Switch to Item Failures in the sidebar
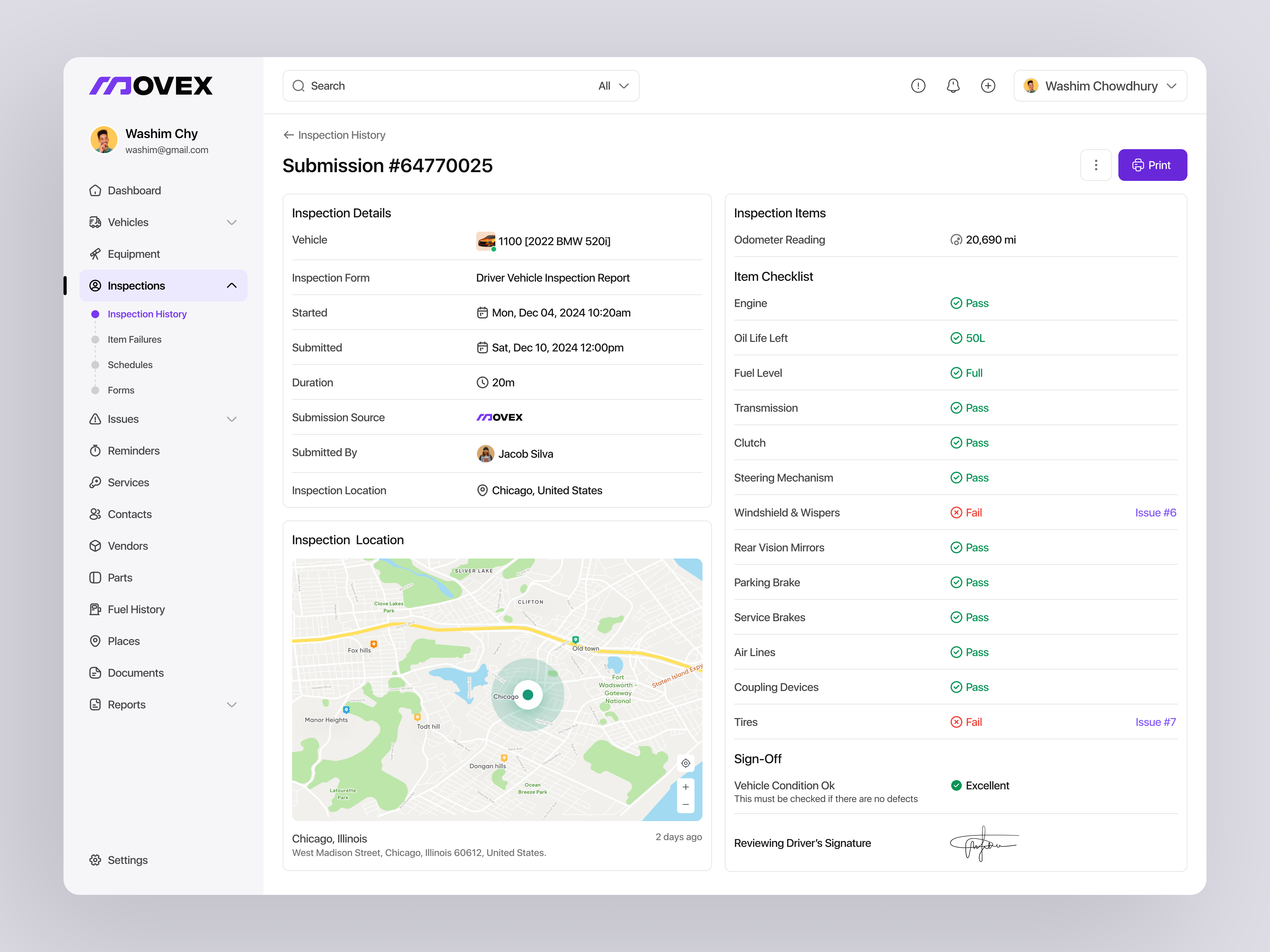1270x952 pixels. point(134,339)
